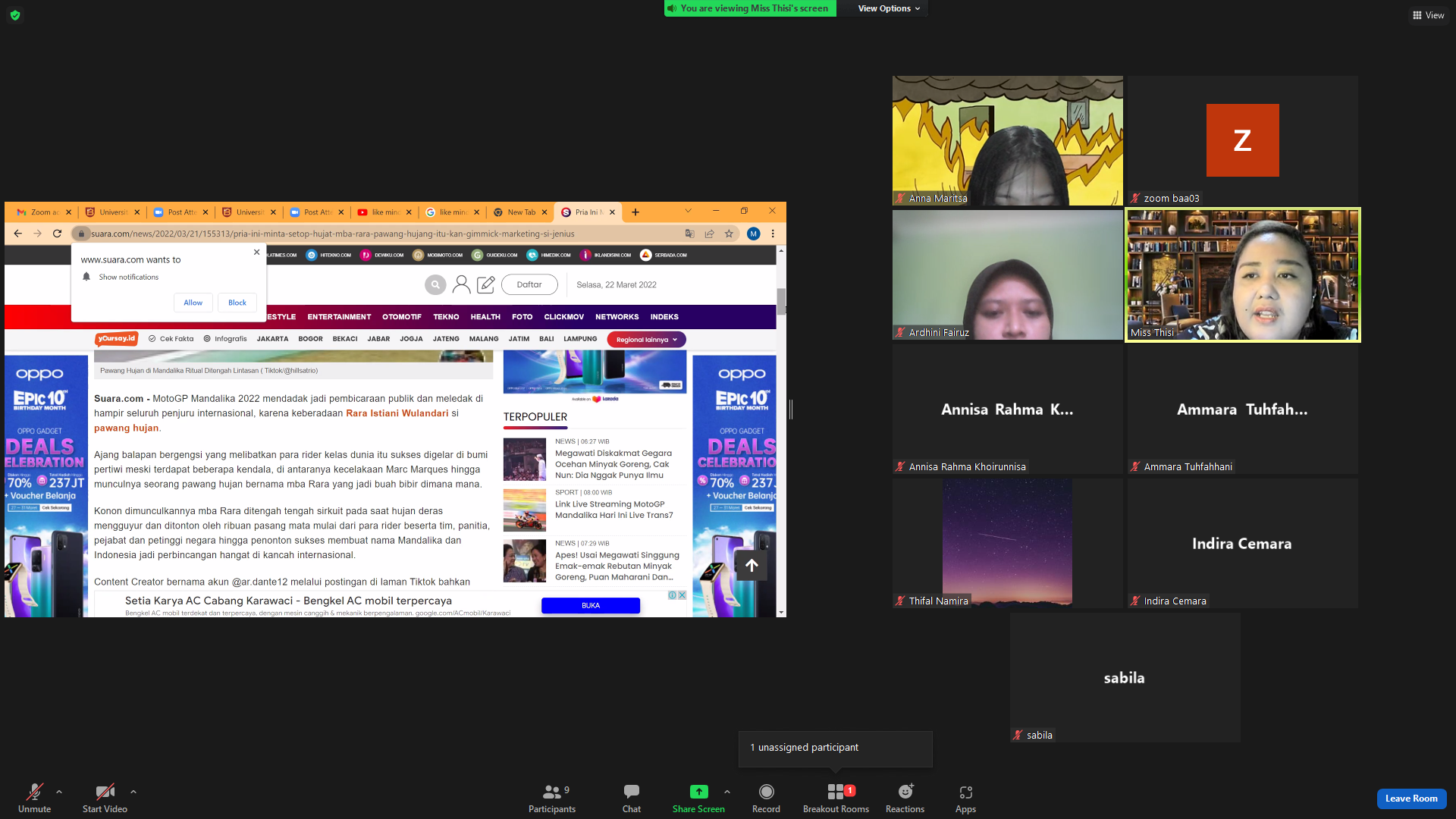The width and height of the screenshot is (1456, 819).
Task: Open FOTO menu section
Action: pyautogui.click(x=522, y=317)
